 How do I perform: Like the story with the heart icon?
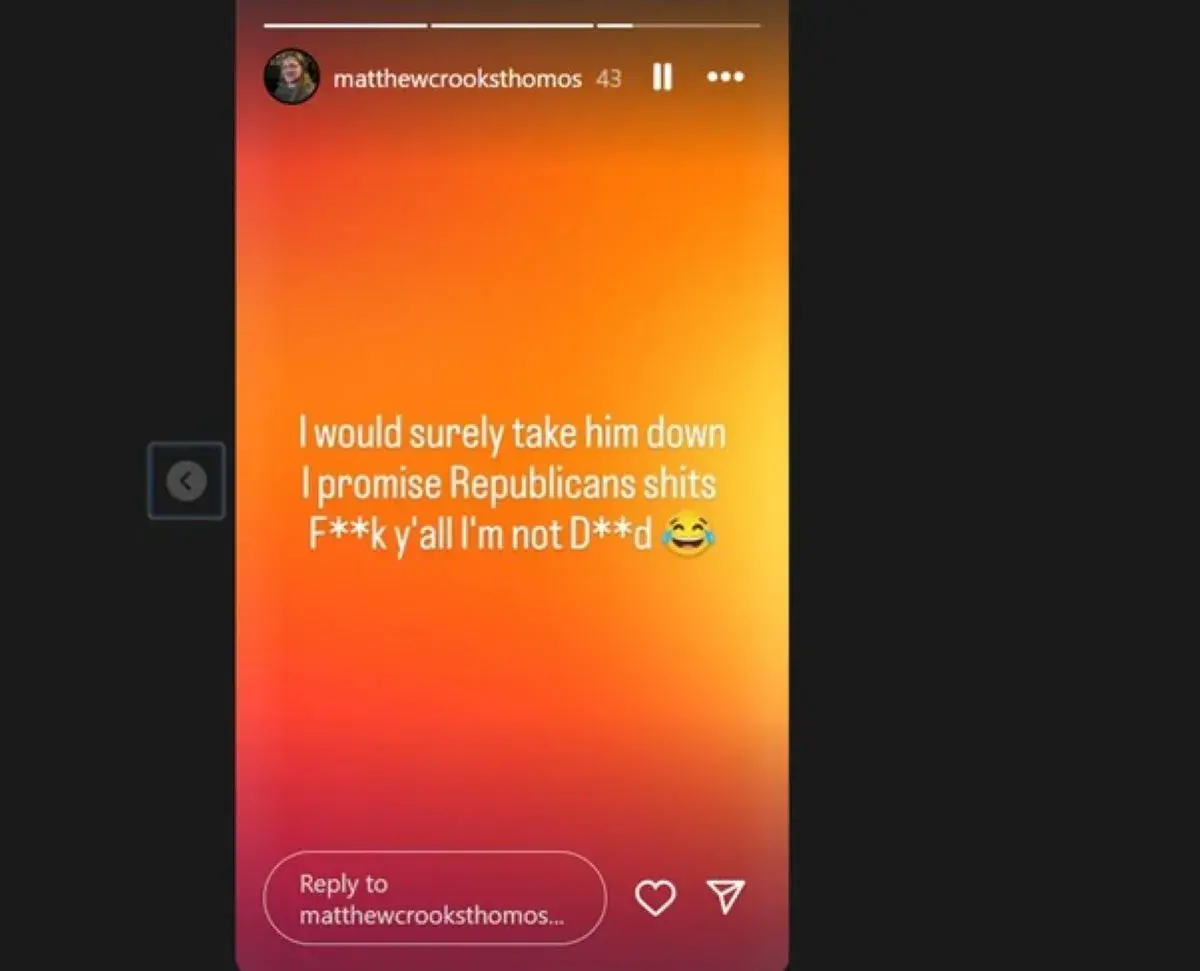(x=656, y=898)
